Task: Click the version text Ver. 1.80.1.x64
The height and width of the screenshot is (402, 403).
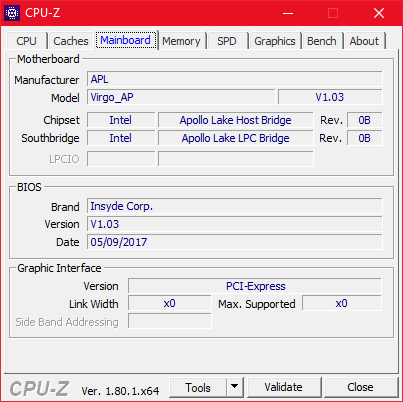Action: pyautogui.click(x=120, y=391)
